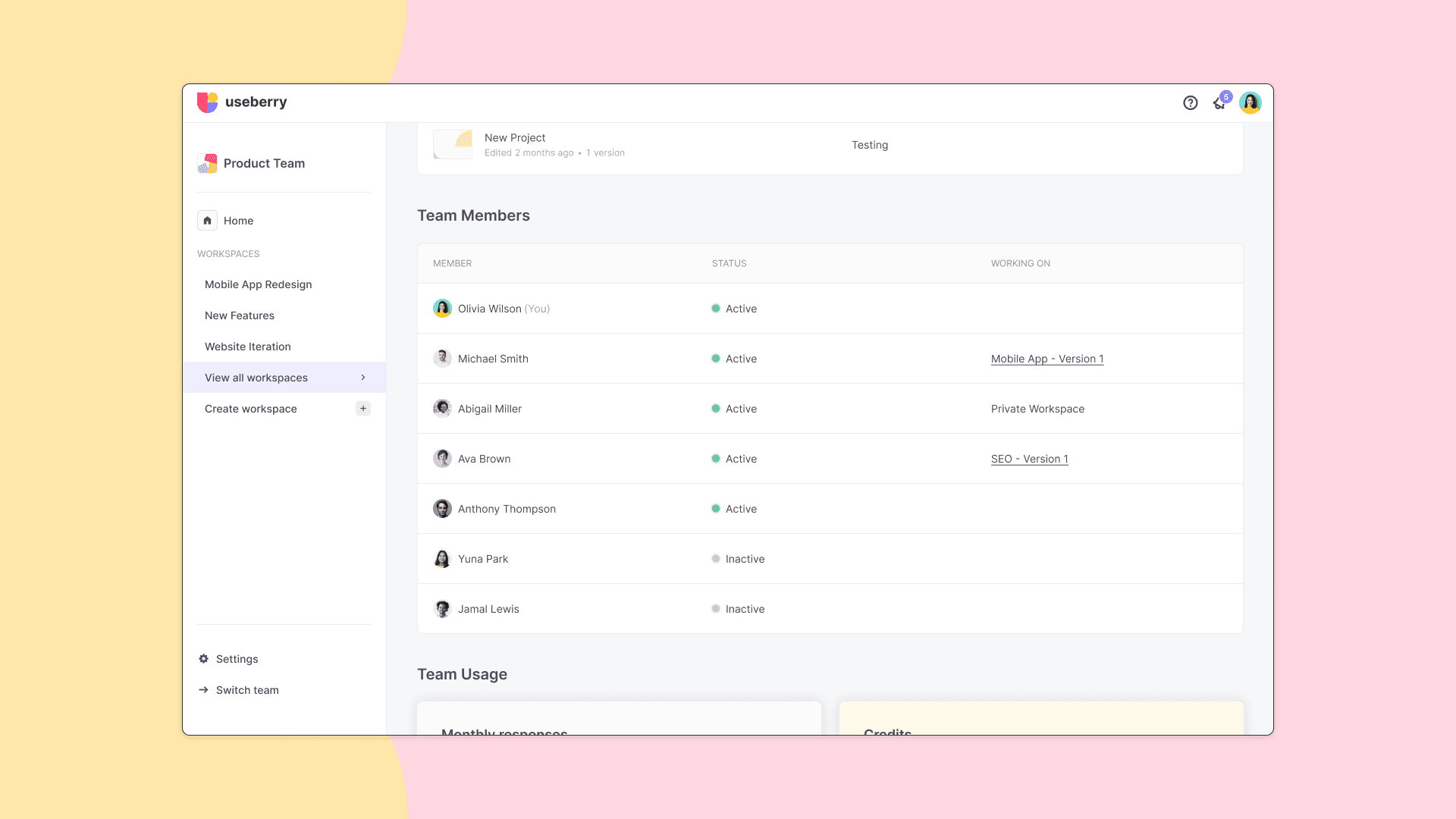Click the useberry logo icon
Viewport: 1456px width, 819px height.
208,102
